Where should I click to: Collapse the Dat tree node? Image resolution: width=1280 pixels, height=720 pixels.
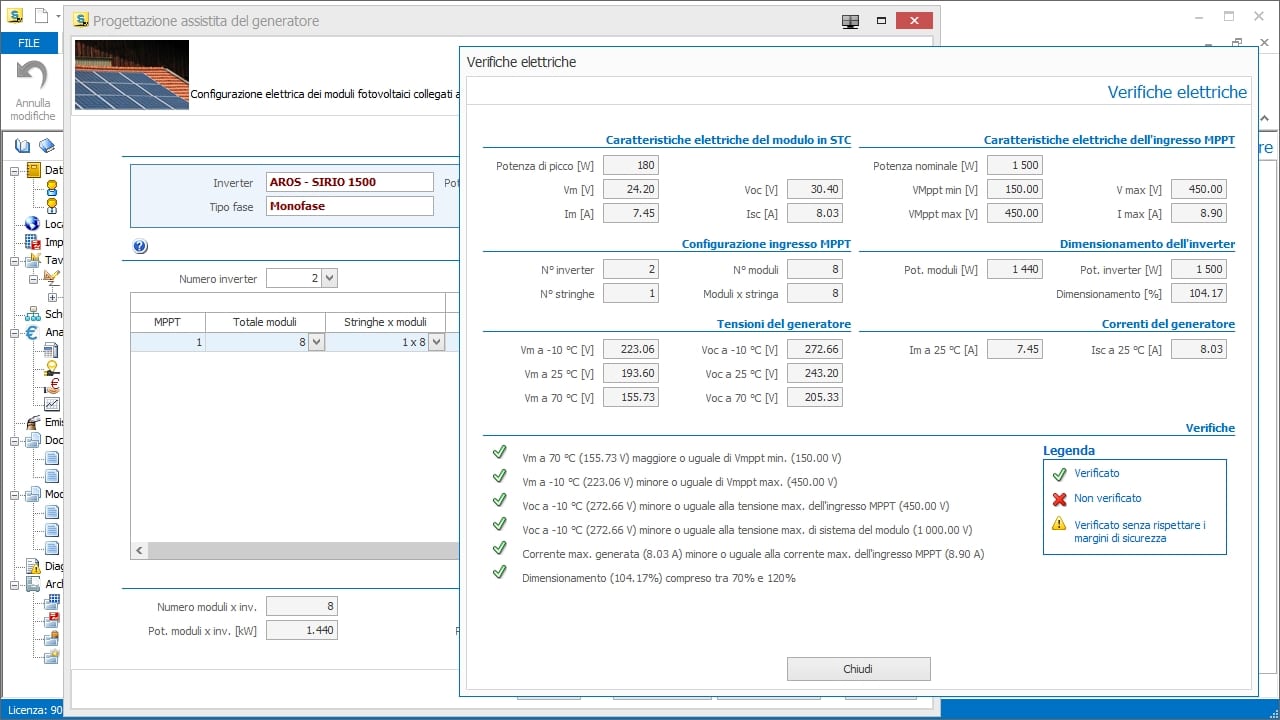point(15,170)
